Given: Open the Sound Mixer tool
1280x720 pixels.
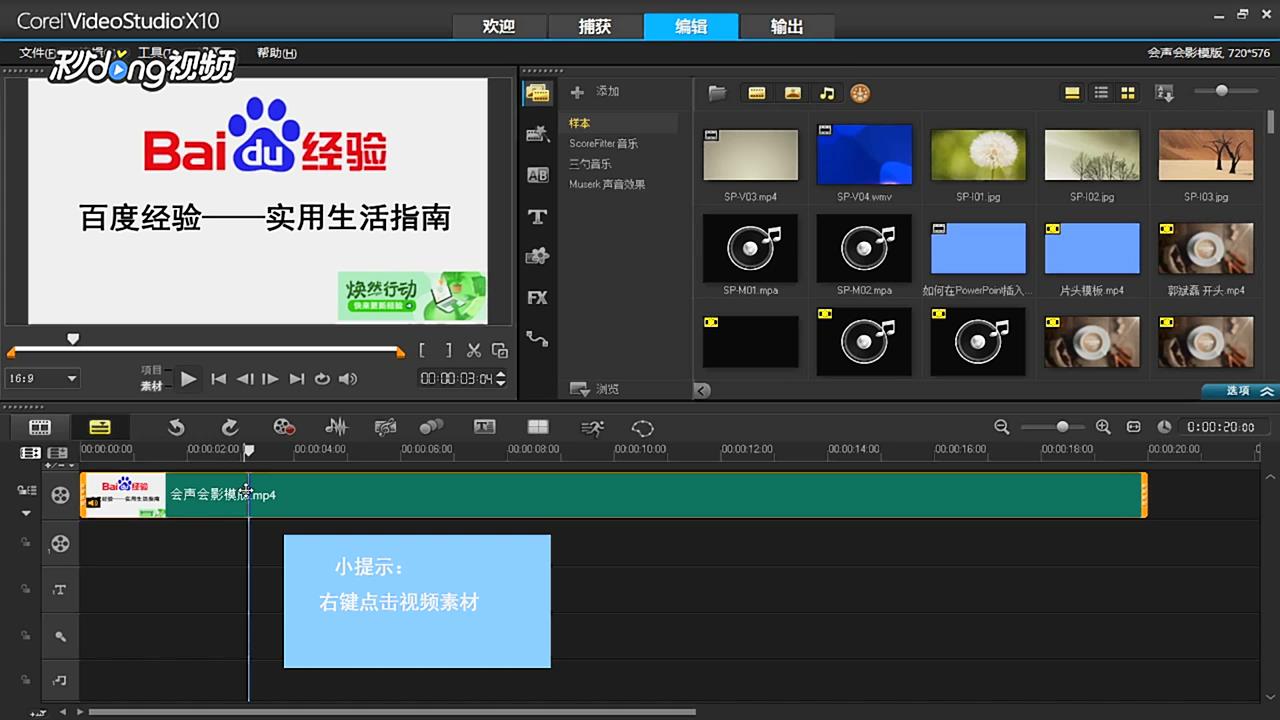Looking at the screenshot, I should click(337, 427).
